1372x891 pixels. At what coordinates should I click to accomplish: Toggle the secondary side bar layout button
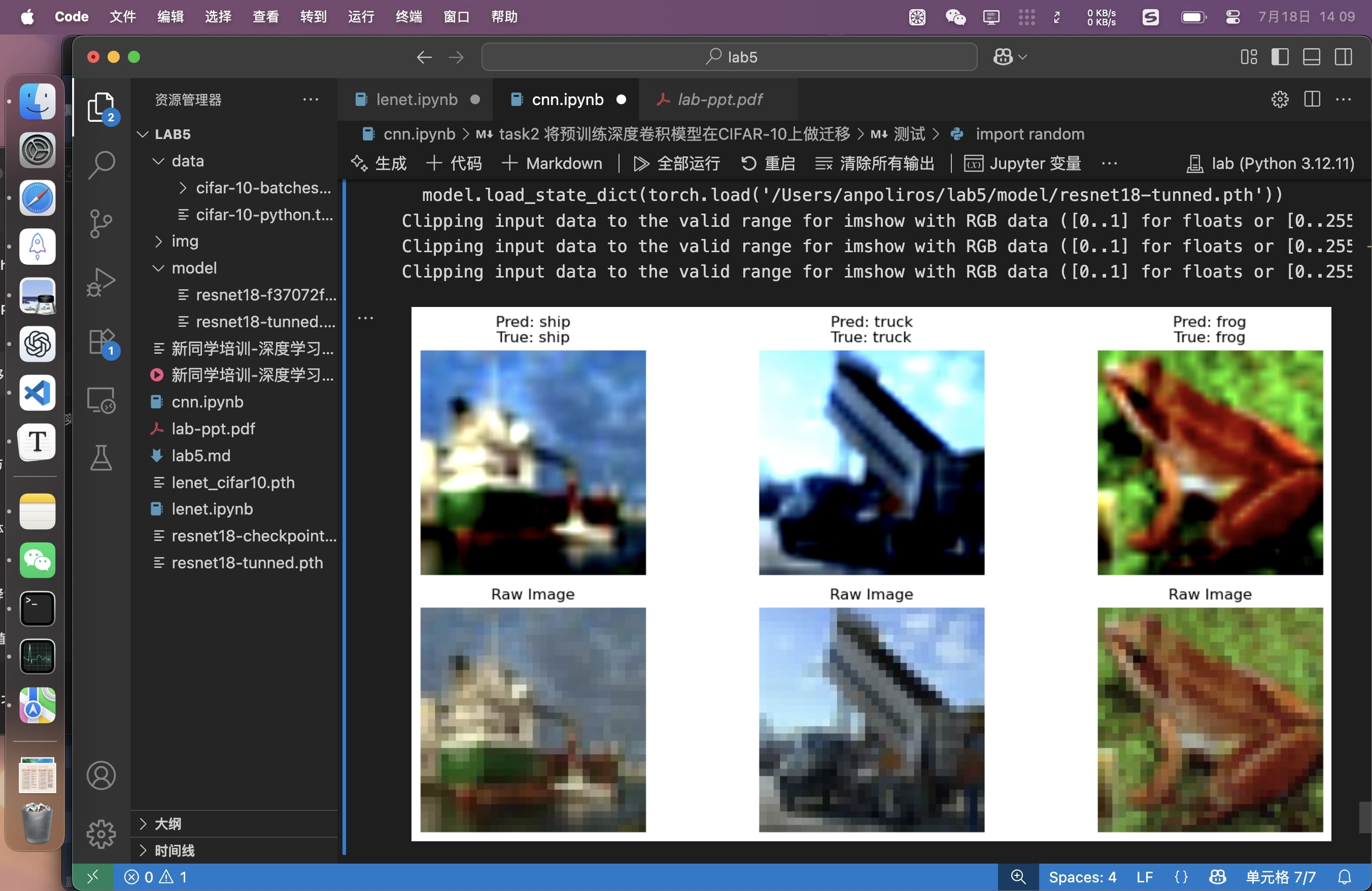point(1343,57)
